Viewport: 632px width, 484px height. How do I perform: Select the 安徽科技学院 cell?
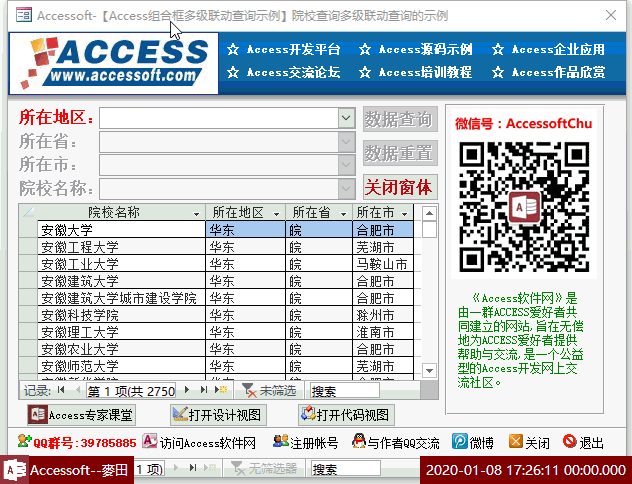click(121, 315)
